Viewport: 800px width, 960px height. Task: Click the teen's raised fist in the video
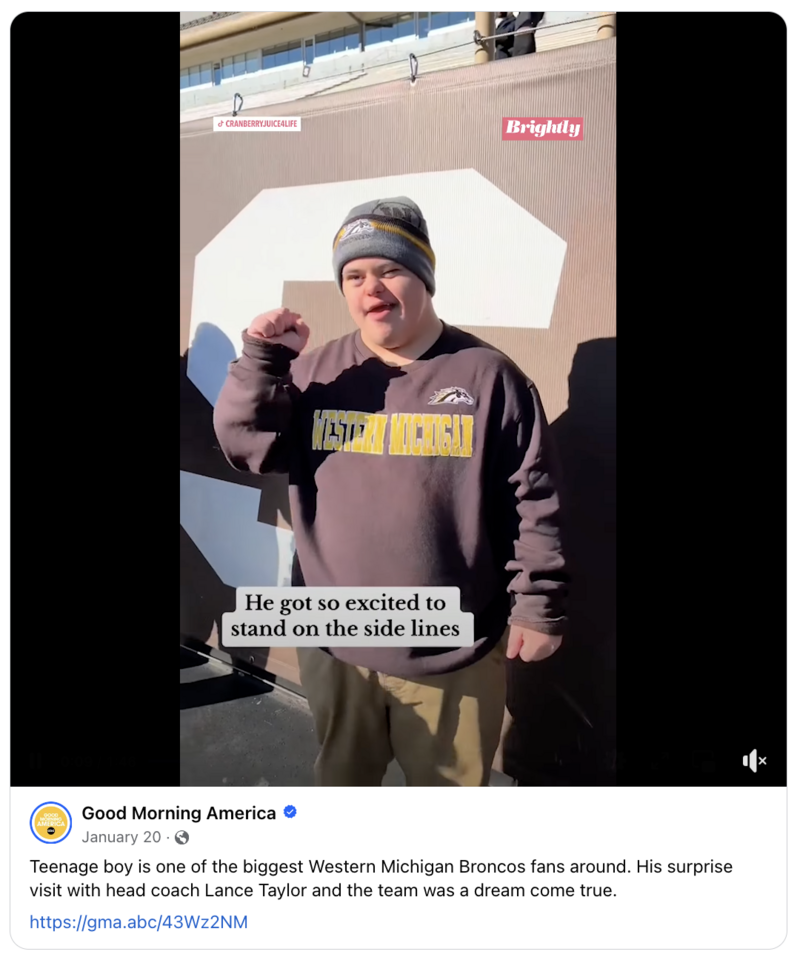pyautogui.click(x=279, y=329)
